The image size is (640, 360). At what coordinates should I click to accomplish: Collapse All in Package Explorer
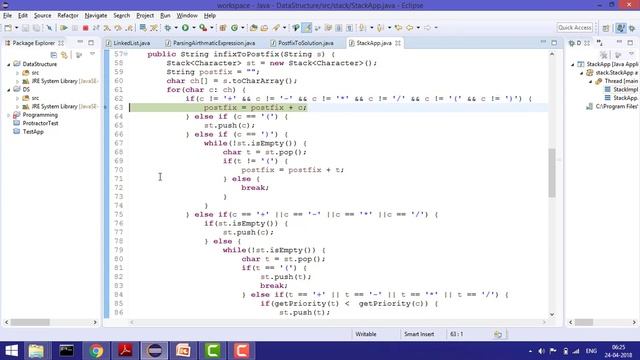(53, 55)
